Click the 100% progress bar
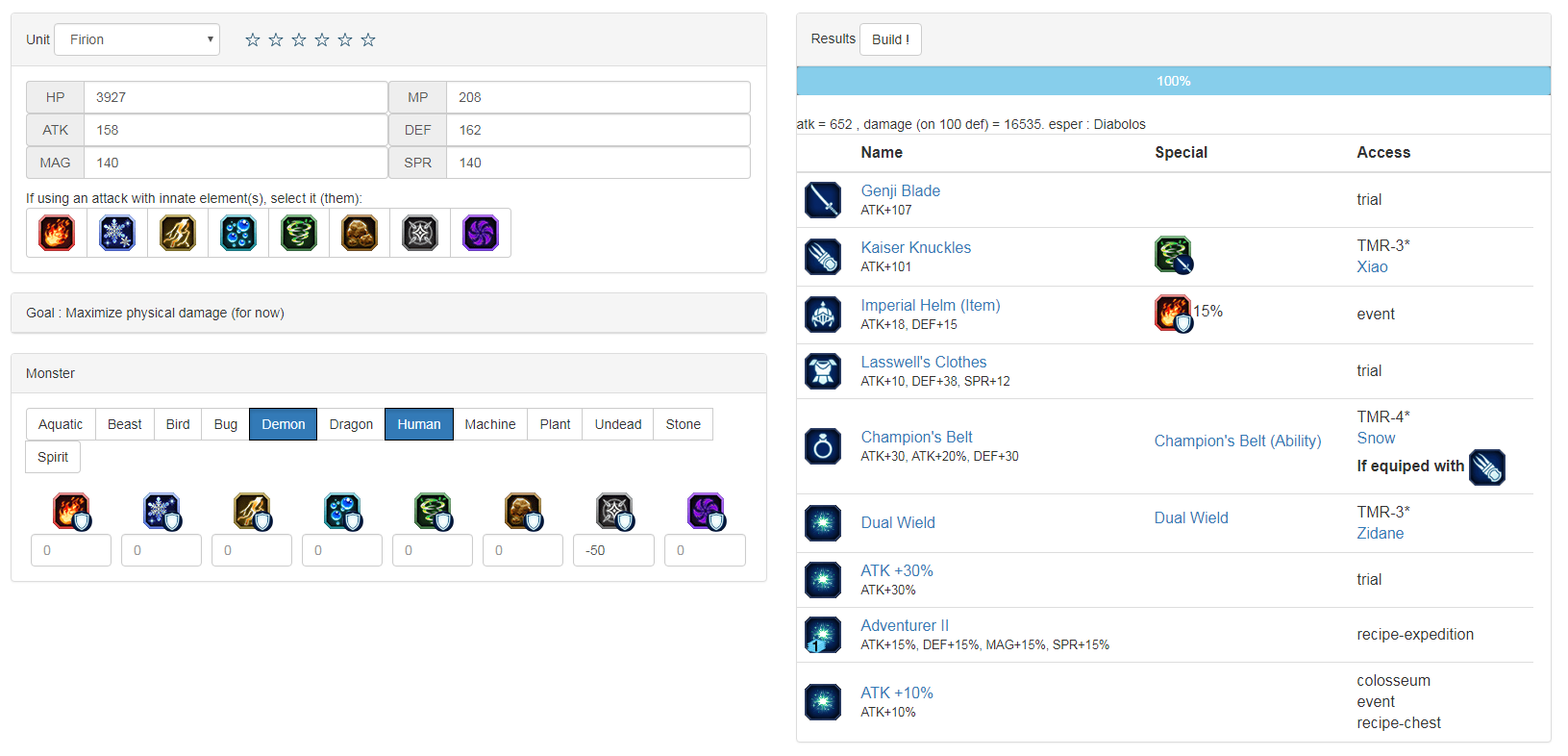This screenshot has height=756, width=1568. tap(1174, 81)
